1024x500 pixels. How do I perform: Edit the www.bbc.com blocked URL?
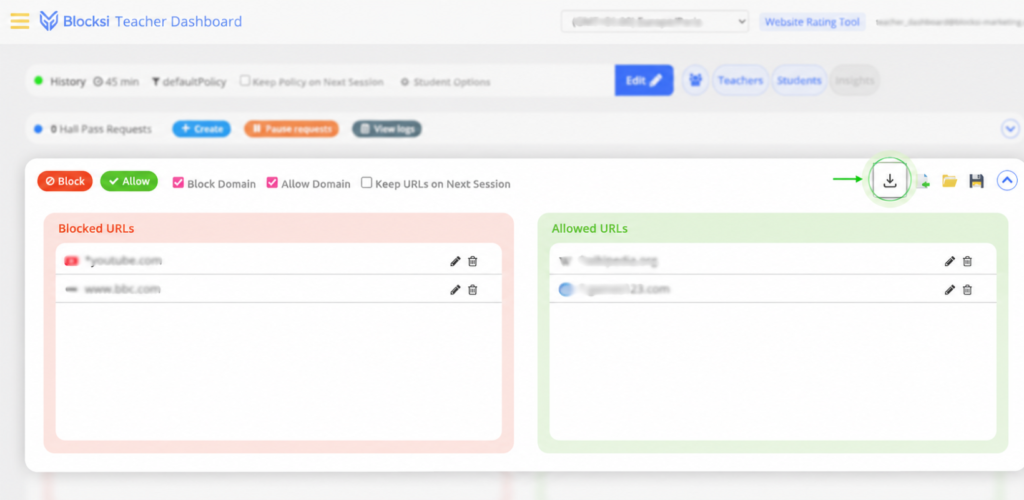coord(455,290)
